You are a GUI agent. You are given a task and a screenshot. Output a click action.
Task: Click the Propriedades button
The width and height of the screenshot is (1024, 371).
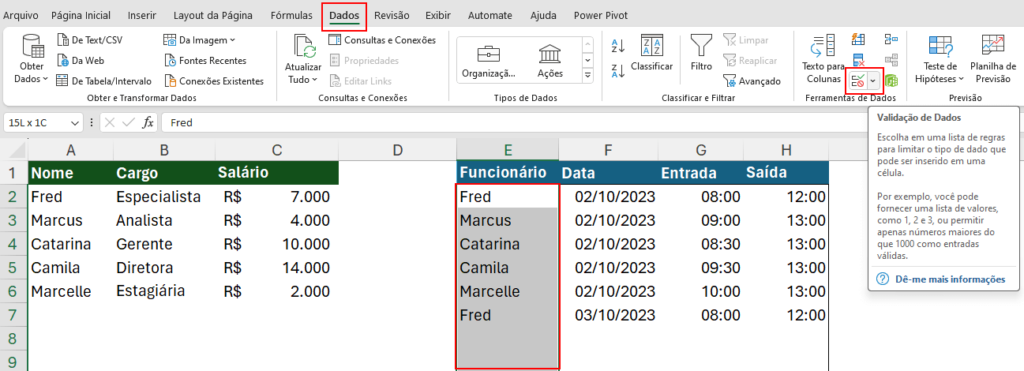point(363,61)
